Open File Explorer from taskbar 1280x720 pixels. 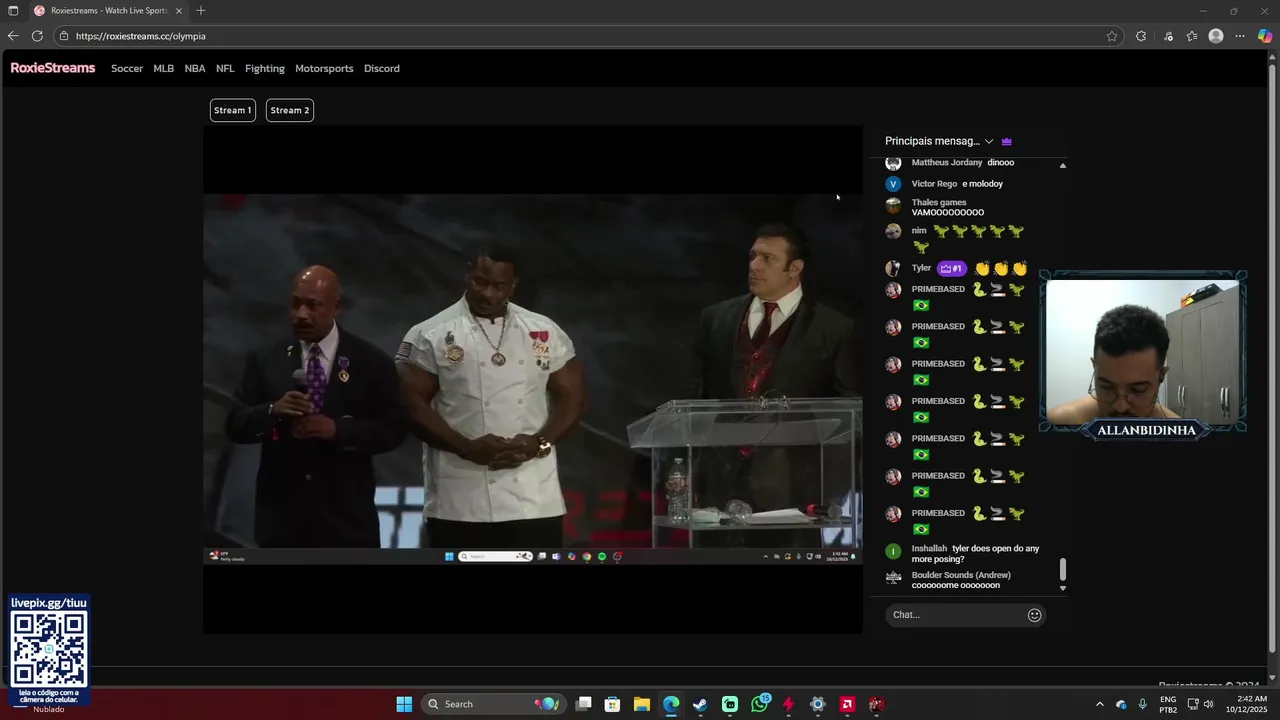coord(642,704)
